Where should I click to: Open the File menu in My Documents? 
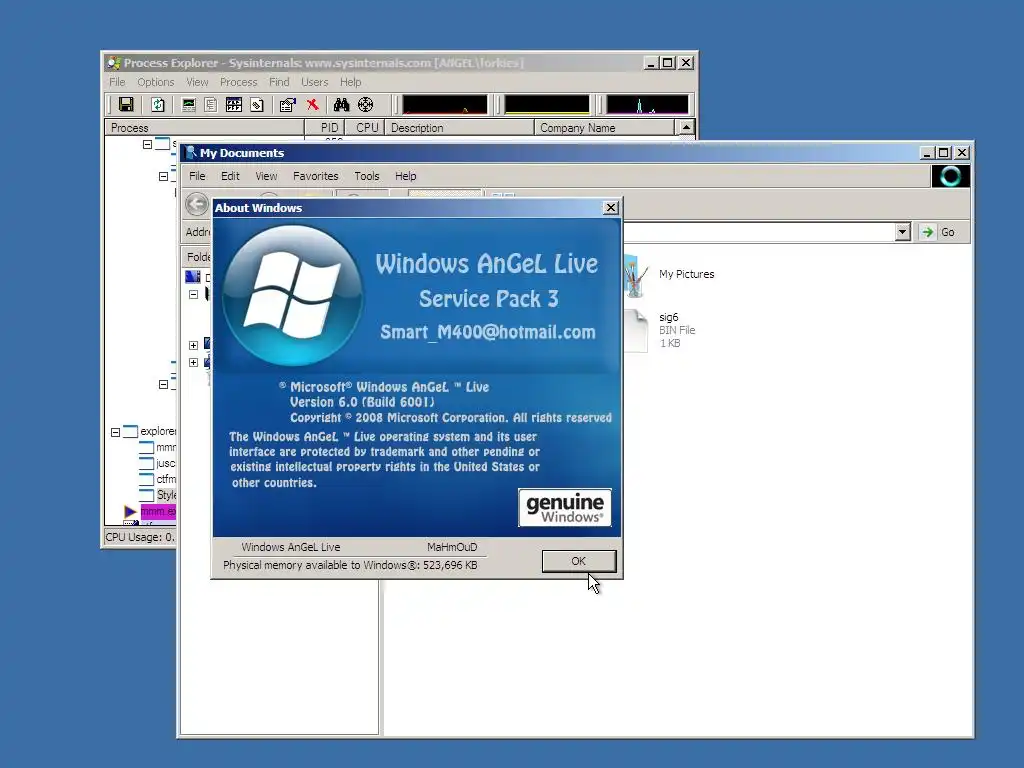point(197,176)
